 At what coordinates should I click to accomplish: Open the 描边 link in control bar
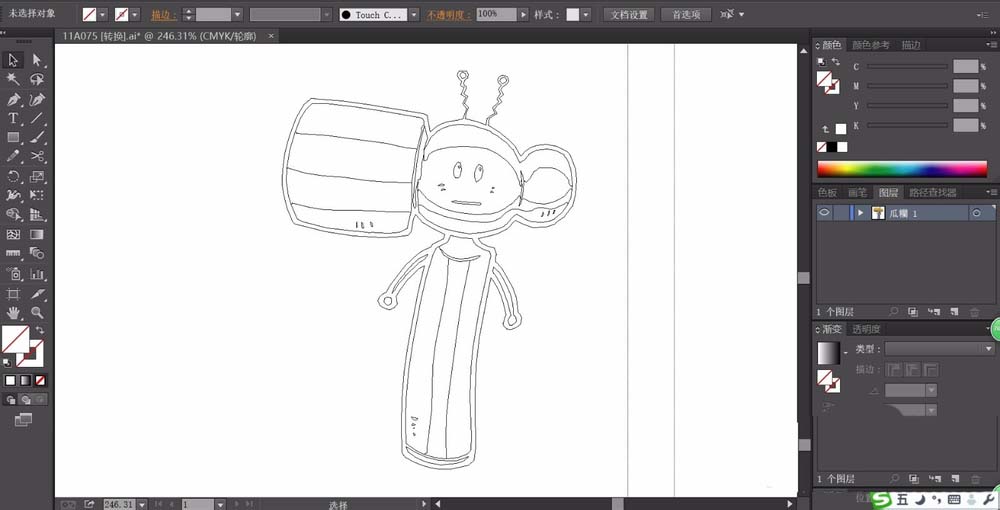[x=165, y=15]
